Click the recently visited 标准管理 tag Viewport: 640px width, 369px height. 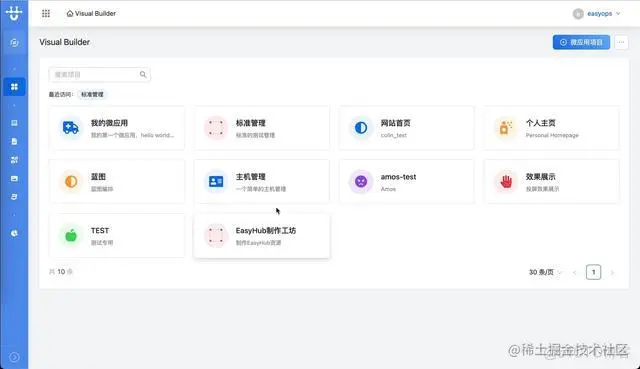92,94
